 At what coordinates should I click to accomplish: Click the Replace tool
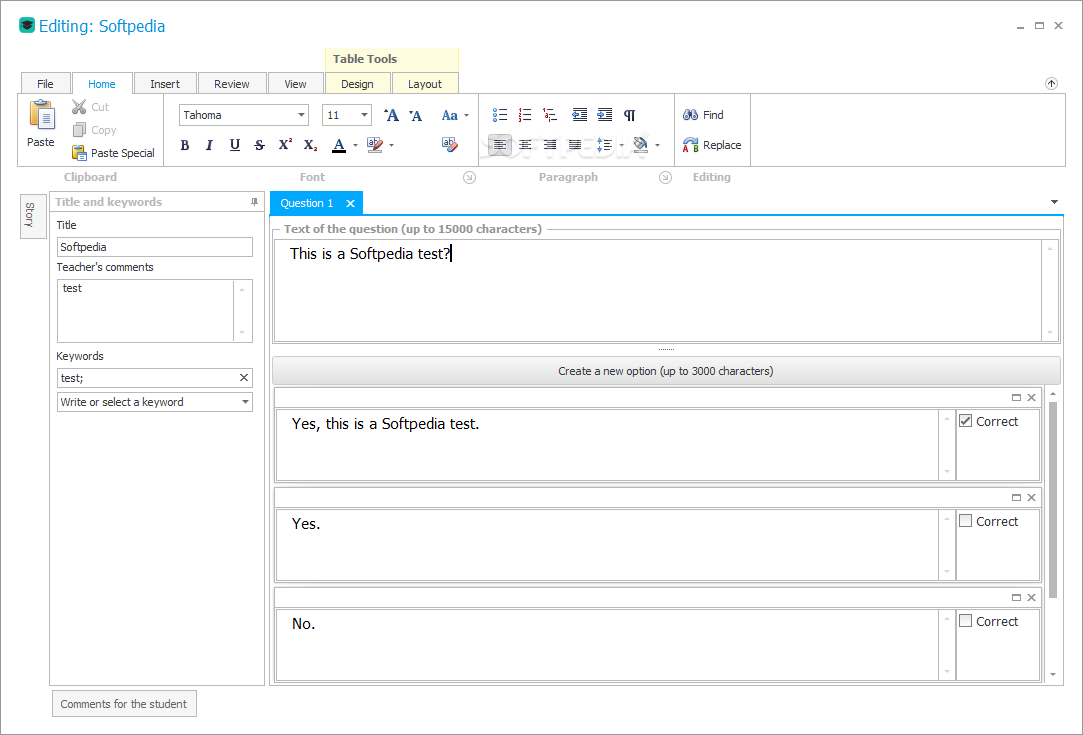712,145
